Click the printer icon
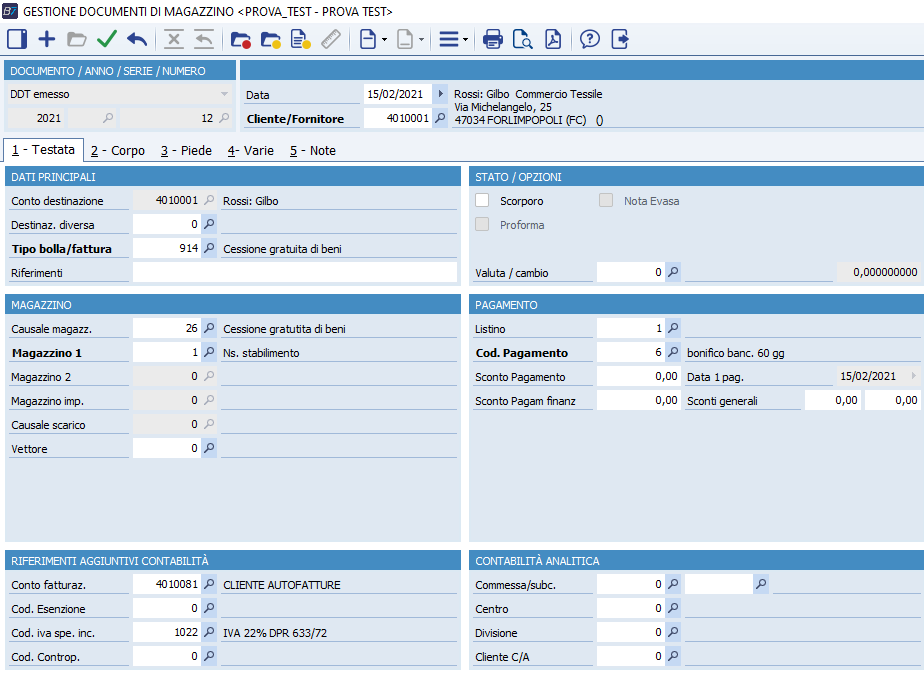Image resolution: width=924 pixels, height=674 pixels. click(x=492, y=39)
